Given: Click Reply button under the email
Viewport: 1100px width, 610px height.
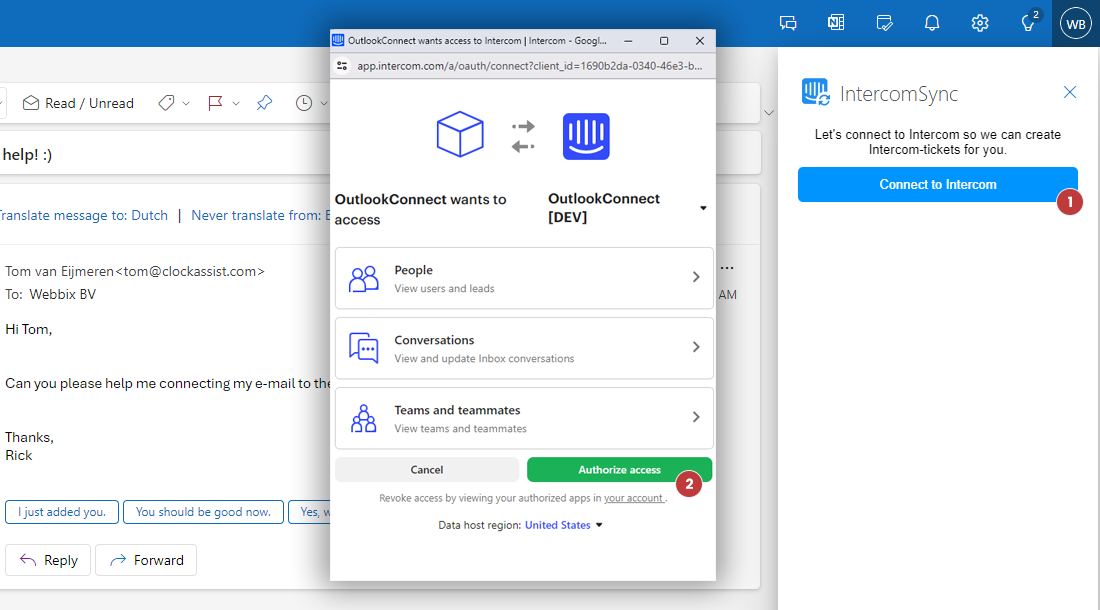Looking at the screenshot, I should [48, 560].
